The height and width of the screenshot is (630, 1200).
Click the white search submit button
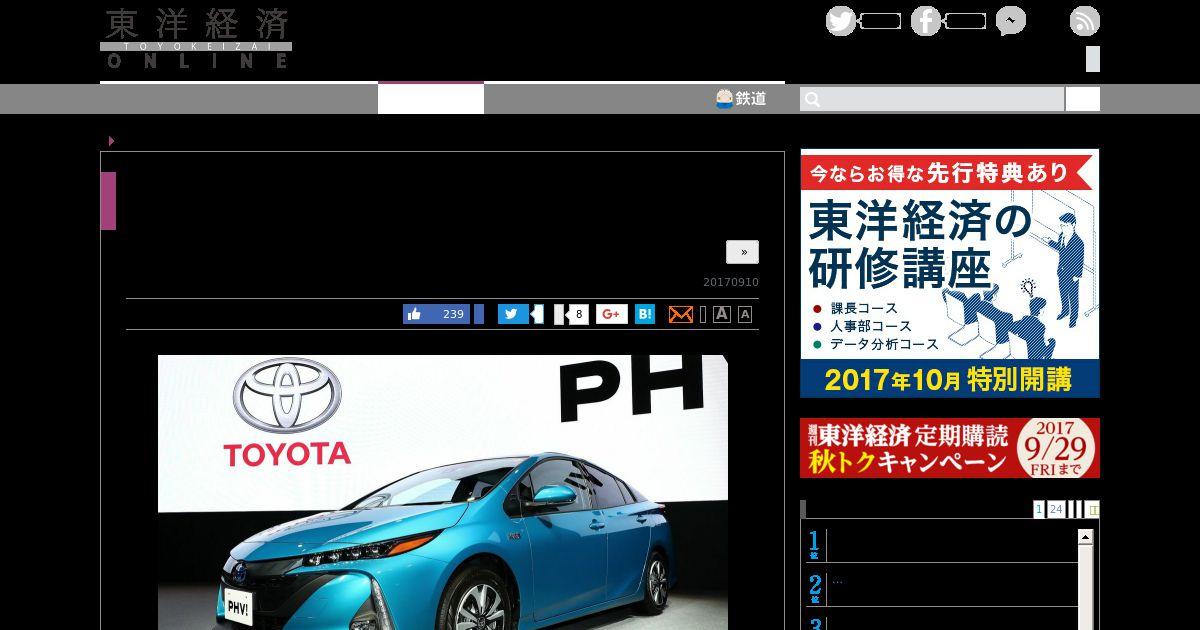pos(1083,99)
